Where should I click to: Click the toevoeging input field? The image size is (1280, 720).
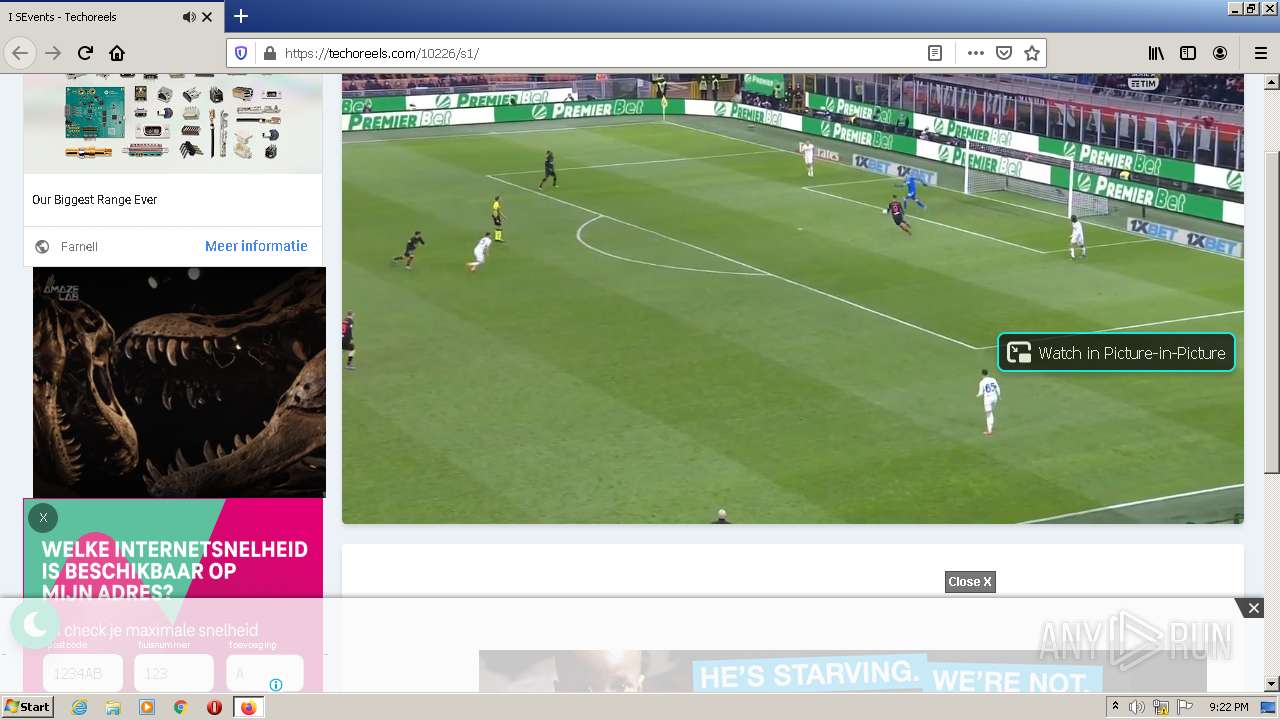pyautogui.click(x=265, y=673)
